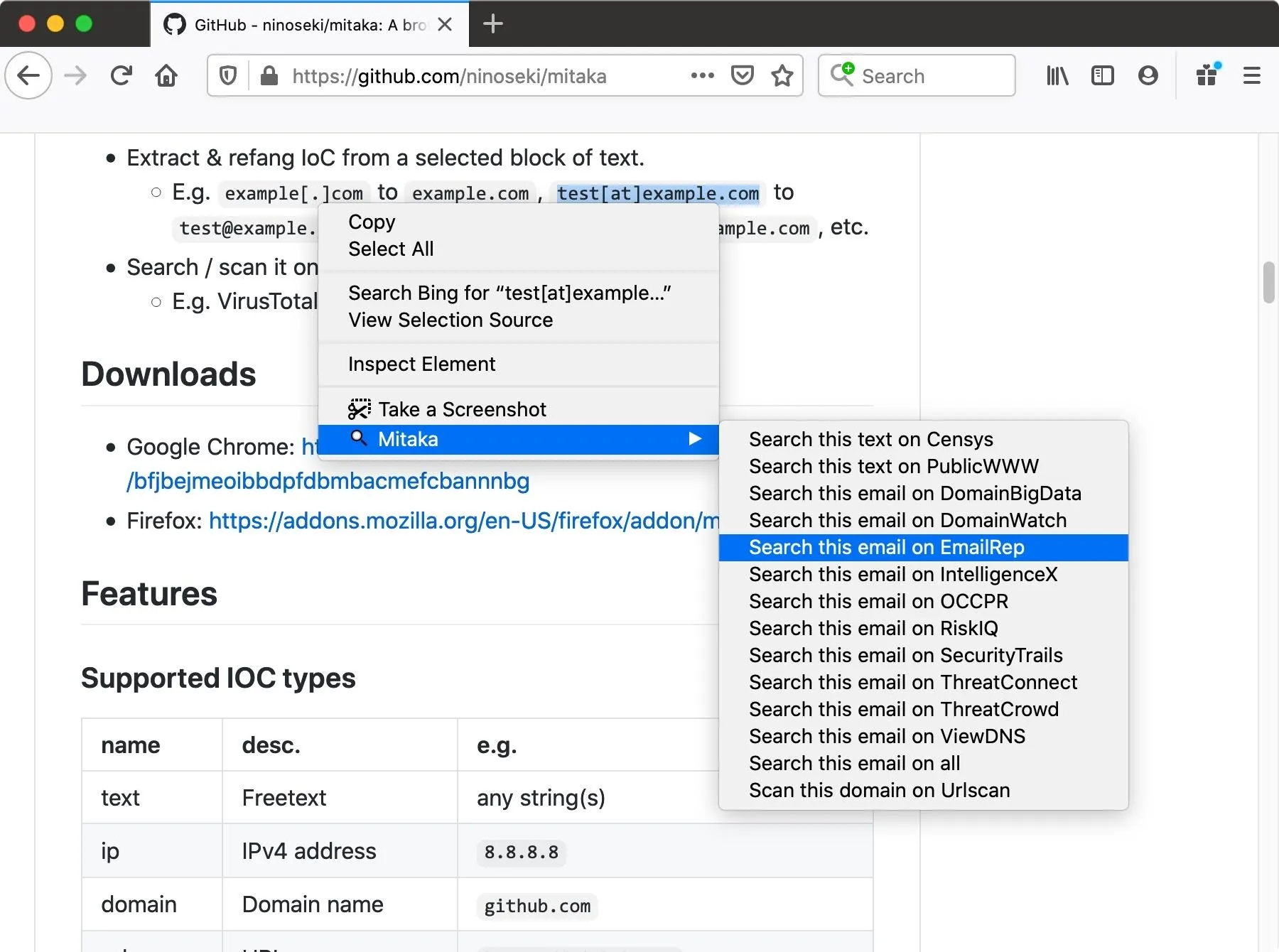Click the highlighted test[at]example.com code
The width and height of the screenshot is (1279, 952).
pos(657,193)
